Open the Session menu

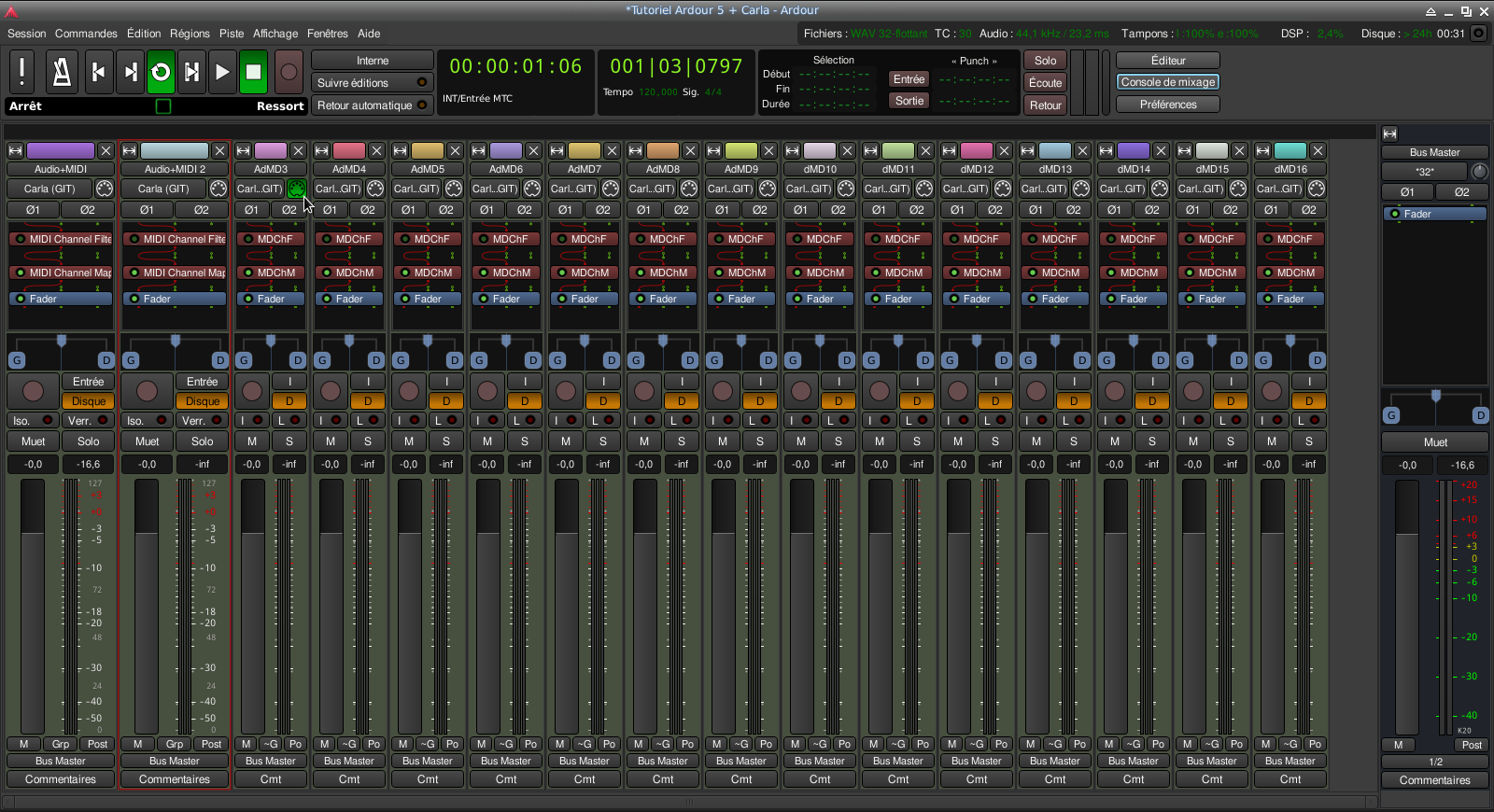pyautogui.click(x=26, y=34)
